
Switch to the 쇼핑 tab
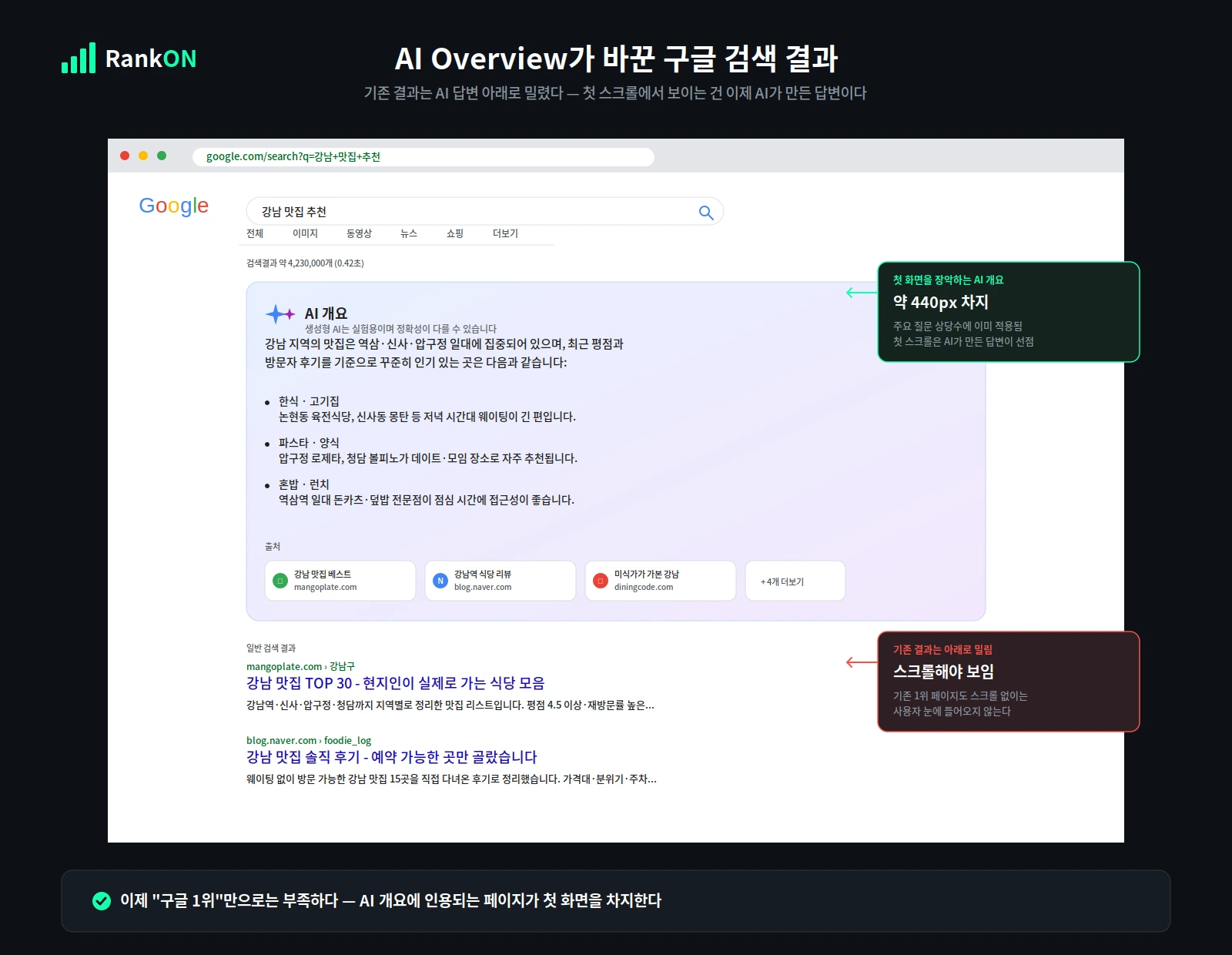454,233
